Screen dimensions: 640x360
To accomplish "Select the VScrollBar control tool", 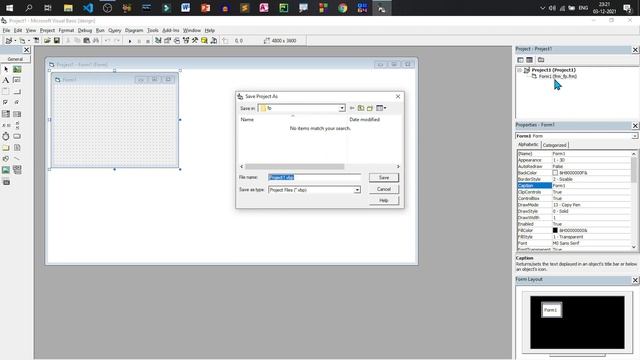I will coord(17,125).
